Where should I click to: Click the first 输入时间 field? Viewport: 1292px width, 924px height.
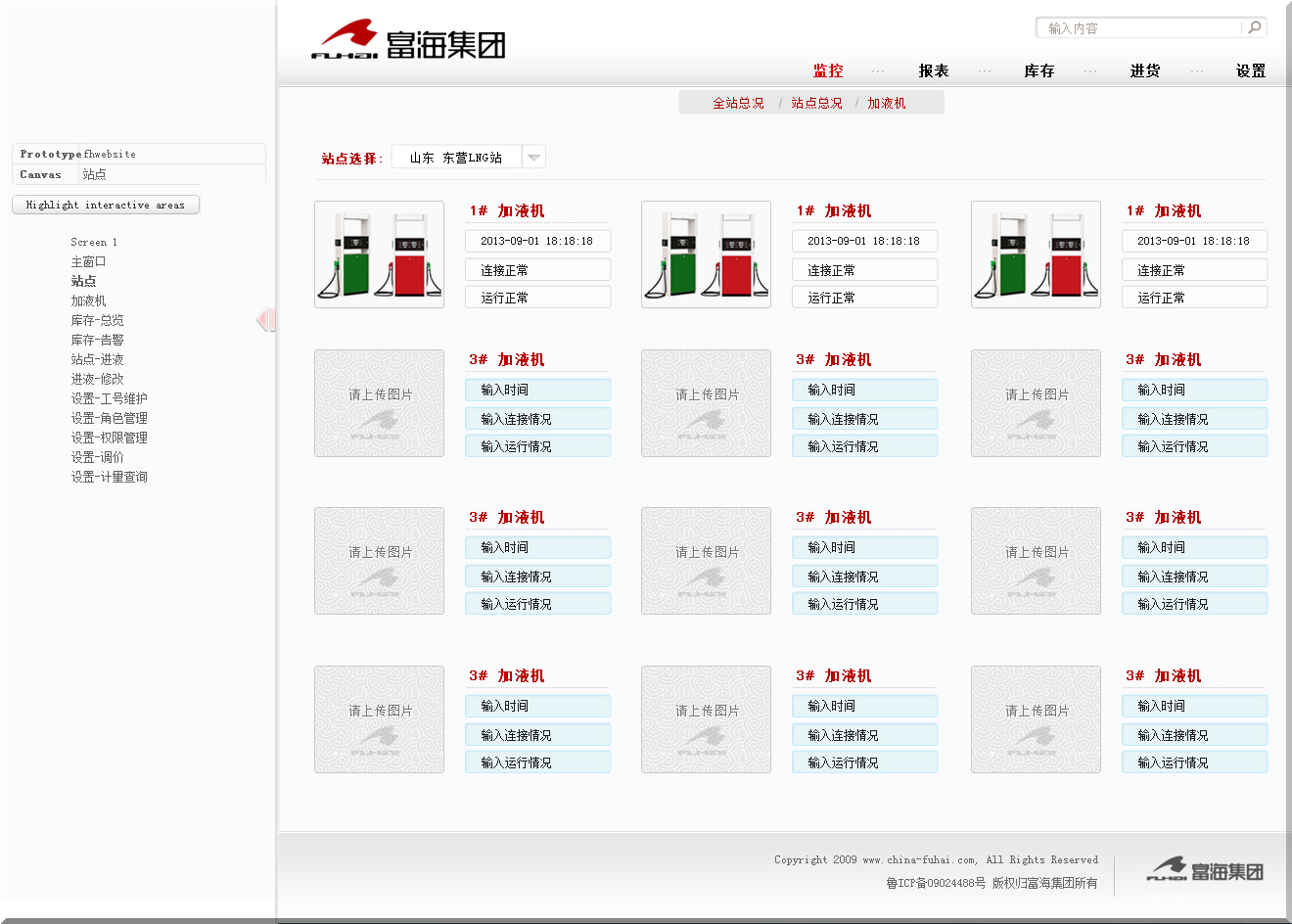click(x=537, y=390)
